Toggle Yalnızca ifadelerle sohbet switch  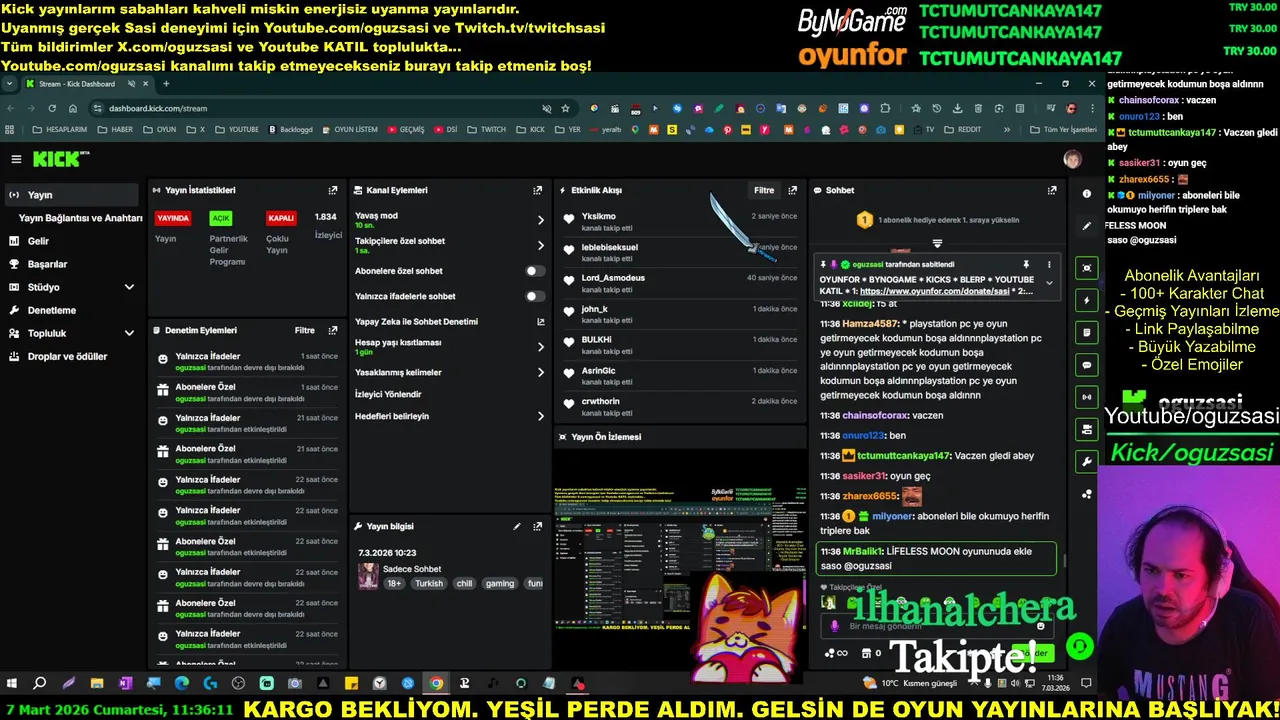pyautogui.click(x=536, y=296)
